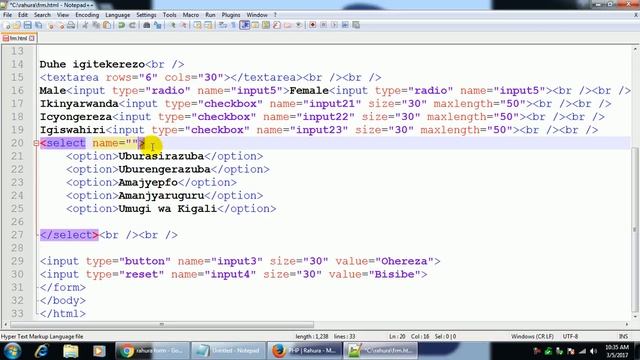Click the Zoom Out toolbar icon
This screenshot has height=360, width=640.
click(x=184, y=25)
